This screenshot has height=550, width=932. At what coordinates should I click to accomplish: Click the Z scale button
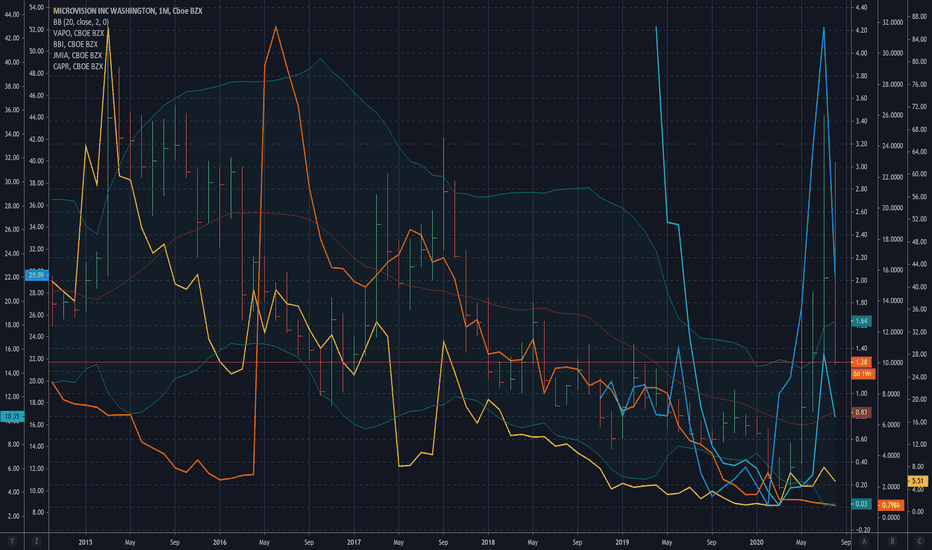[37, 541]
